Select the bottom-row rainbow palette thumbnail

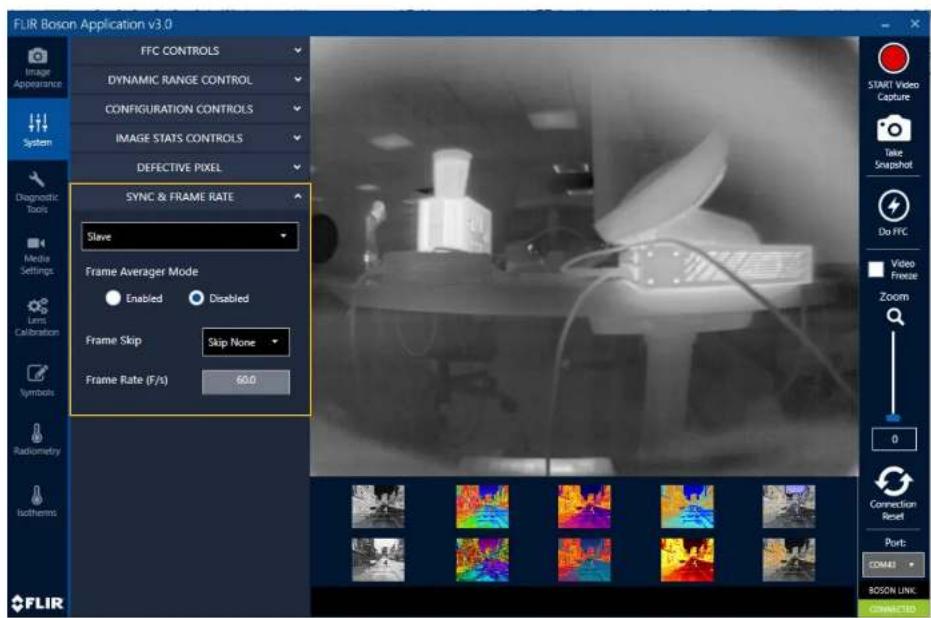(482, 560)
